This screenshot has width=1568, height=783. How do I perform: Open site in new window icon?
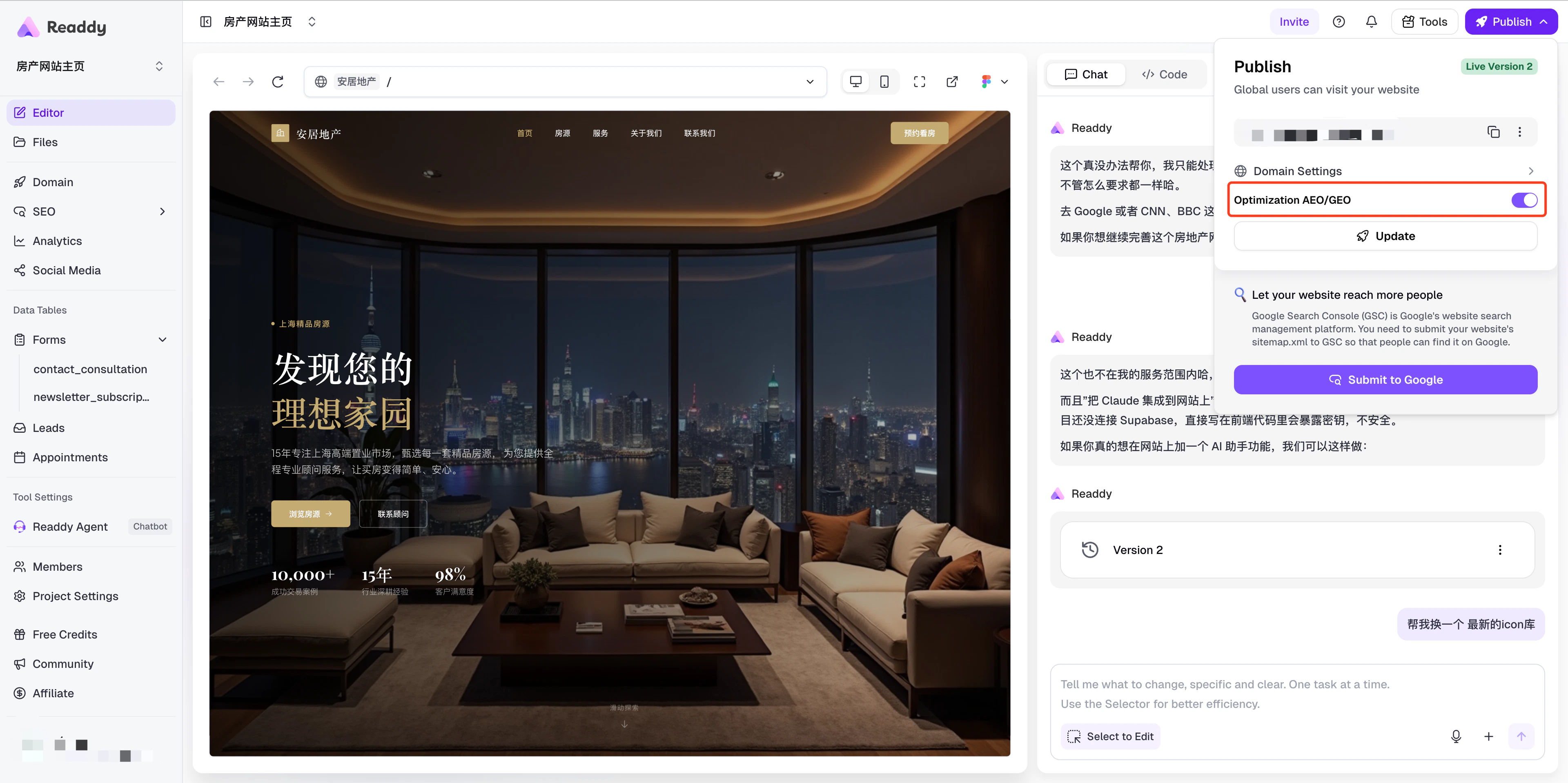point(952,82)
